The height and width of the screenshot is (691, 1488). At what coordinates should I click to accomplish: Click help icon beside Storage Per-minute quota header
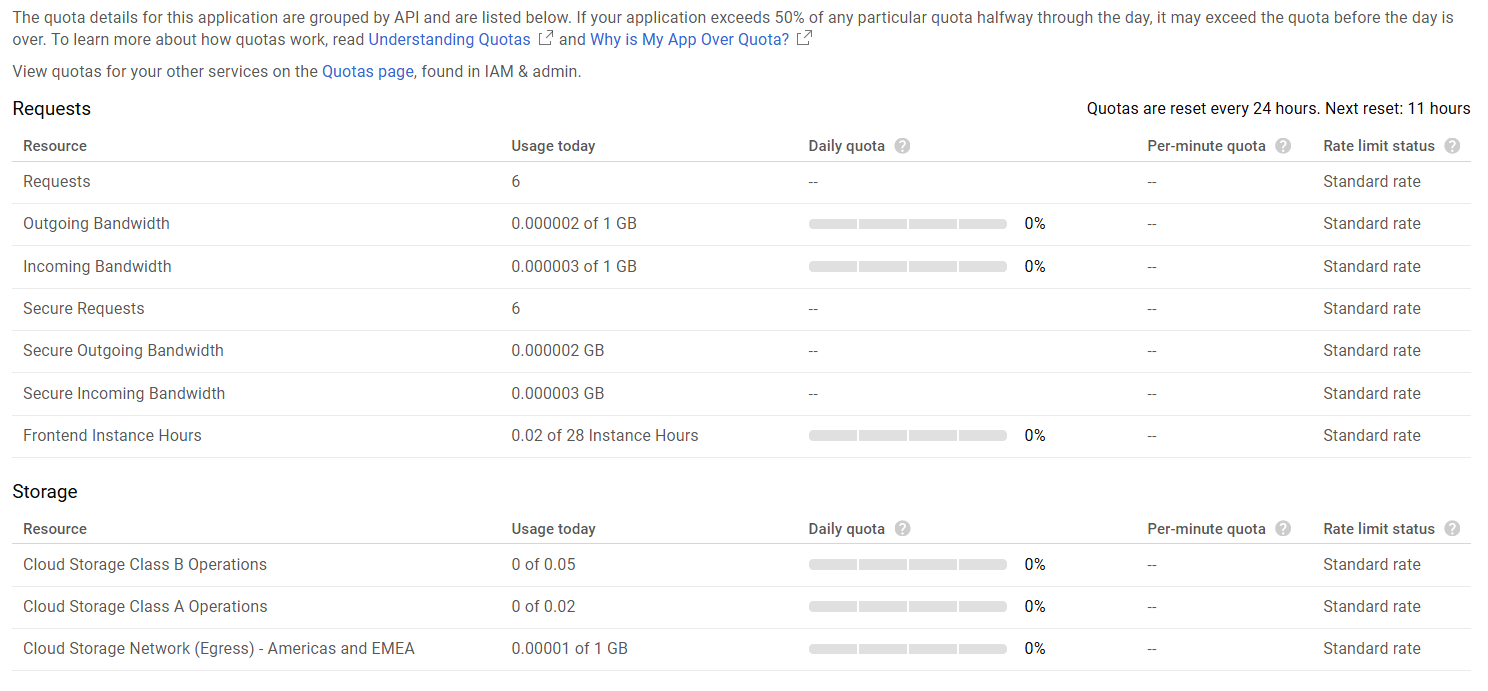(1283, 529)
